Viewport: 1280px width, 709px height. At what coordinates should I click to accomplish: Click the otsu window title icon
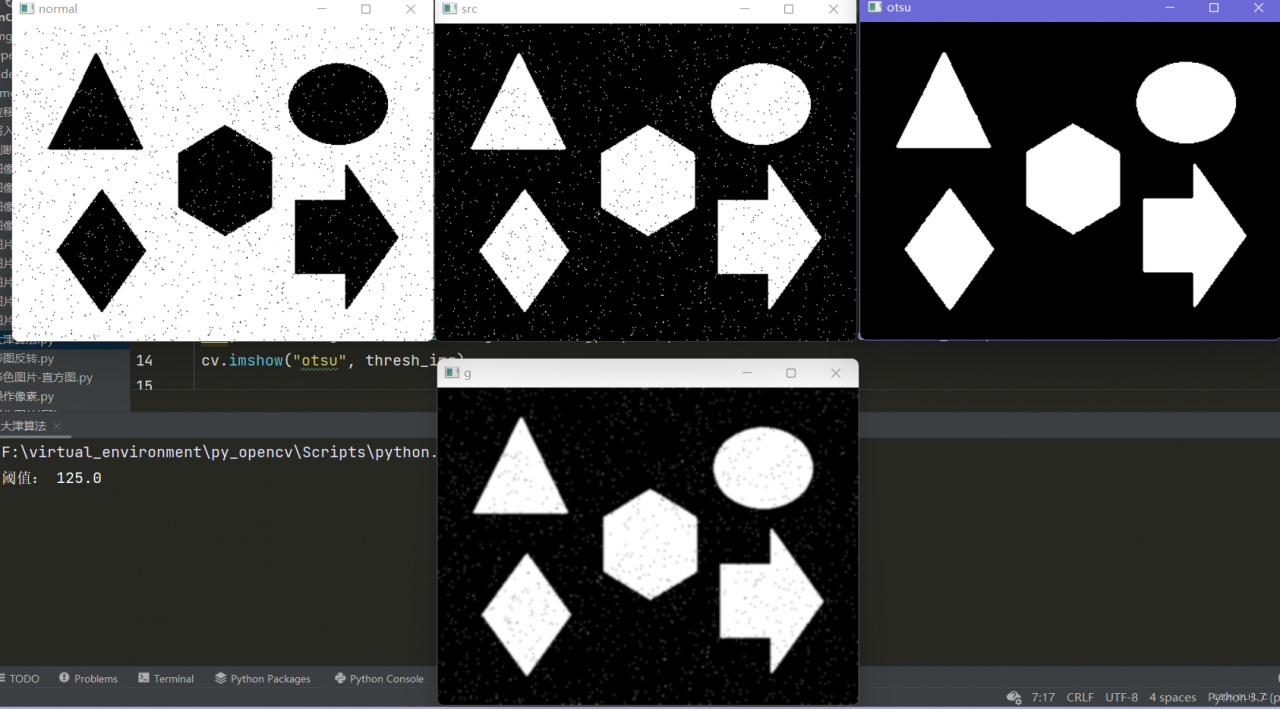(875, 7)
